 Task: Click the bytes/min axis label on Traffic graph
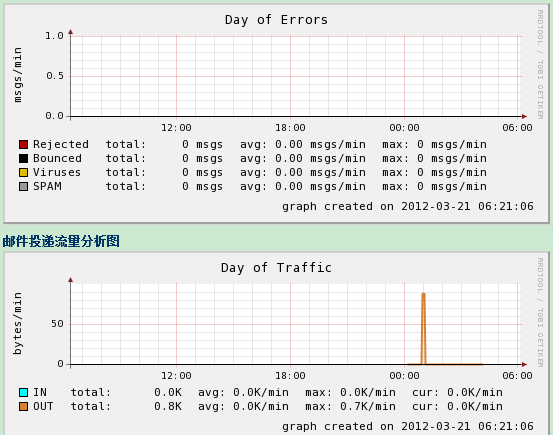(x=17, y=323)
